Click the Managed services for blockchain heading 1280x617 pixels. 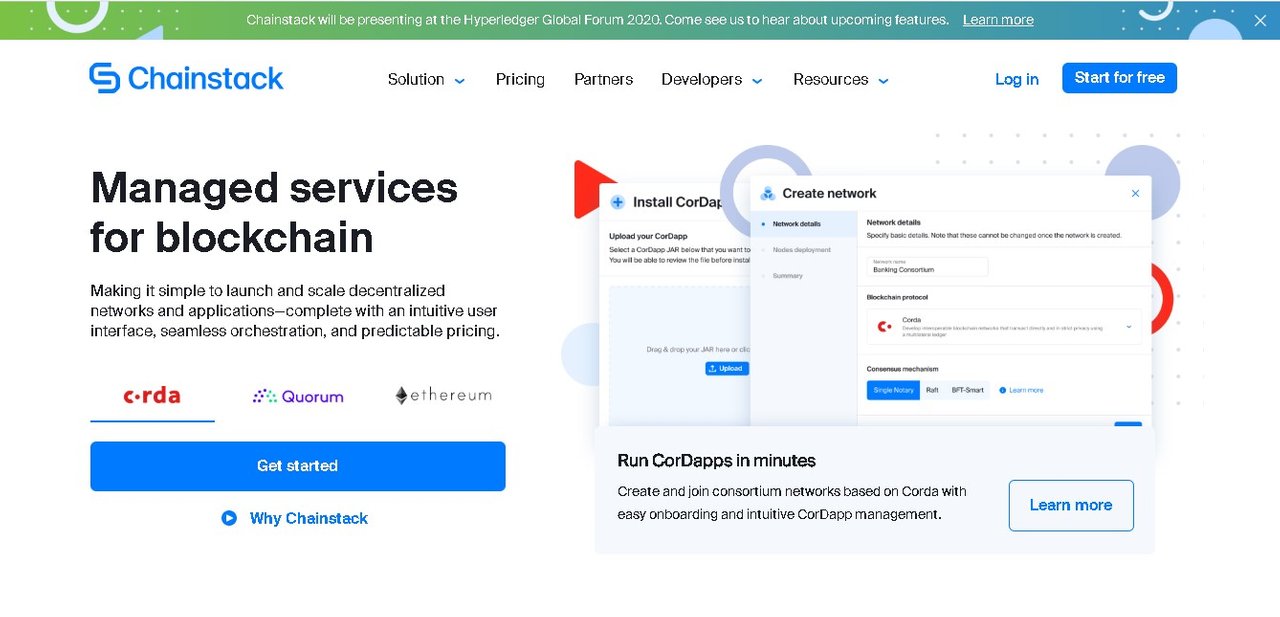point(274,212)
